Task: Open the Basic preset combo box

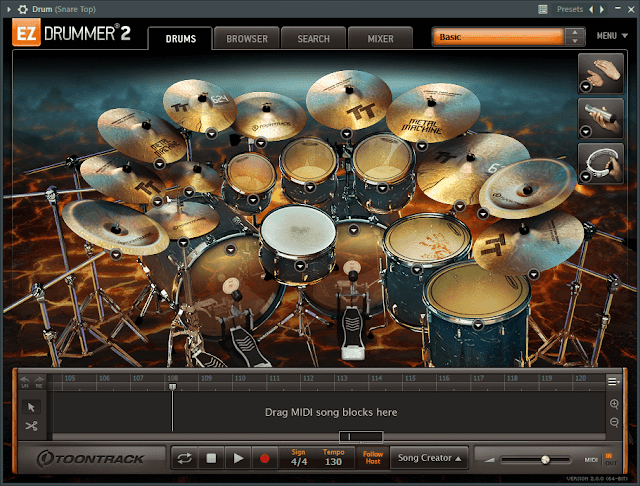Action: [498, 37]
